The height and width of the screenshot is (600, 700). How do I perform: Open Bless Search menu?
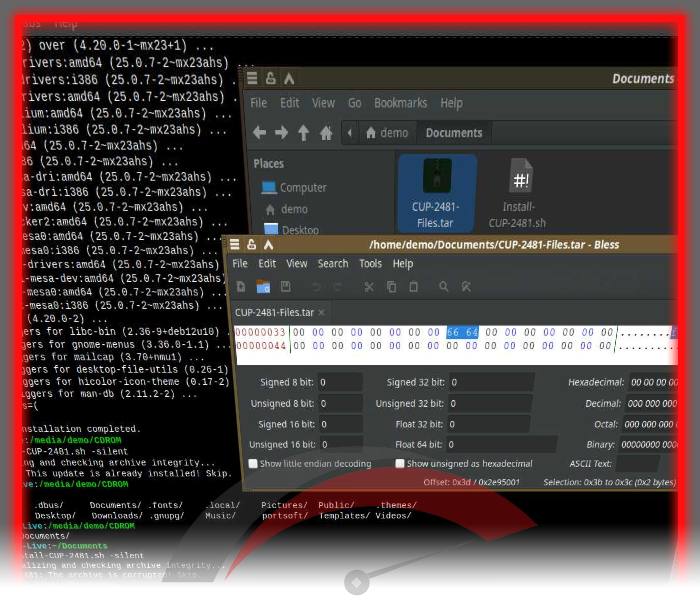coord(333,263)
